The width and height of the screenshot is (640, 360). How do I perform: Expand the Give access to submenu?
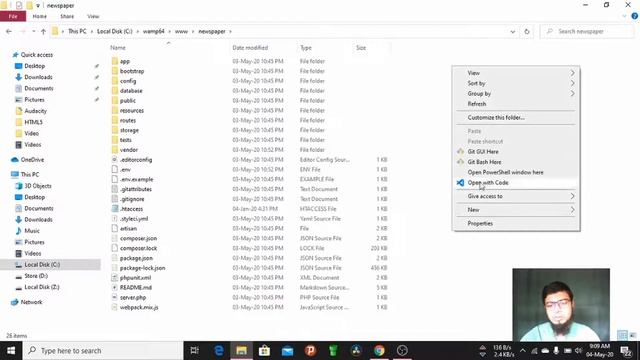point(516,196)
